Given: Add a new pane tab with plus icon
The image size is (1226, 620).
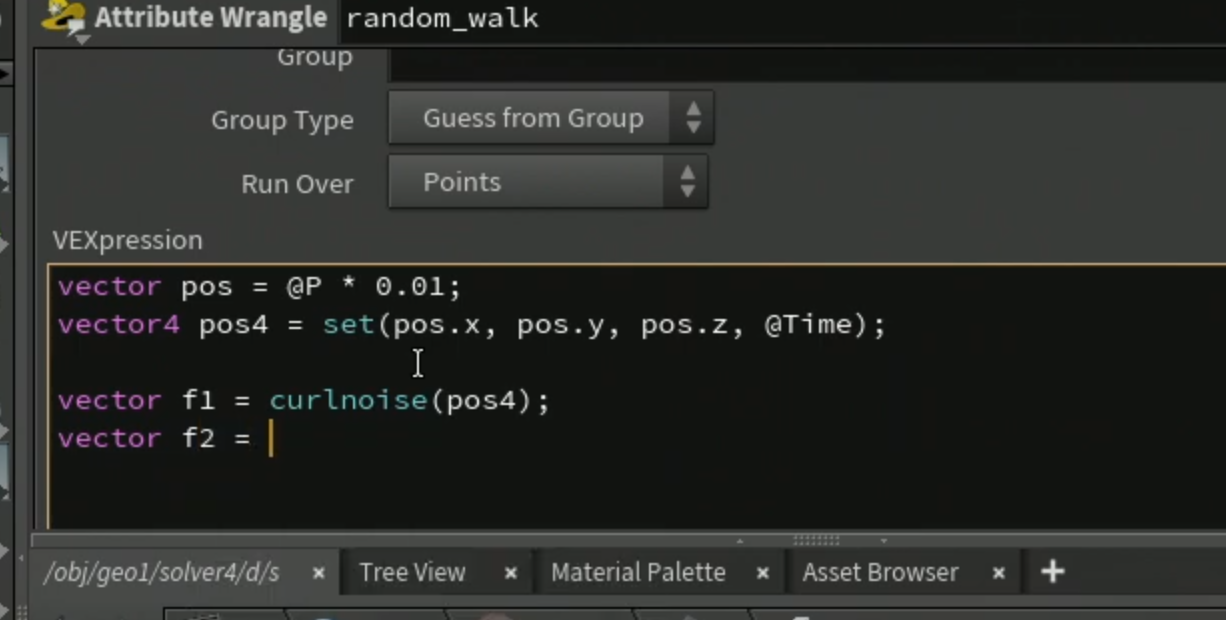Looking at the screenshot, I should (1052, 572).
